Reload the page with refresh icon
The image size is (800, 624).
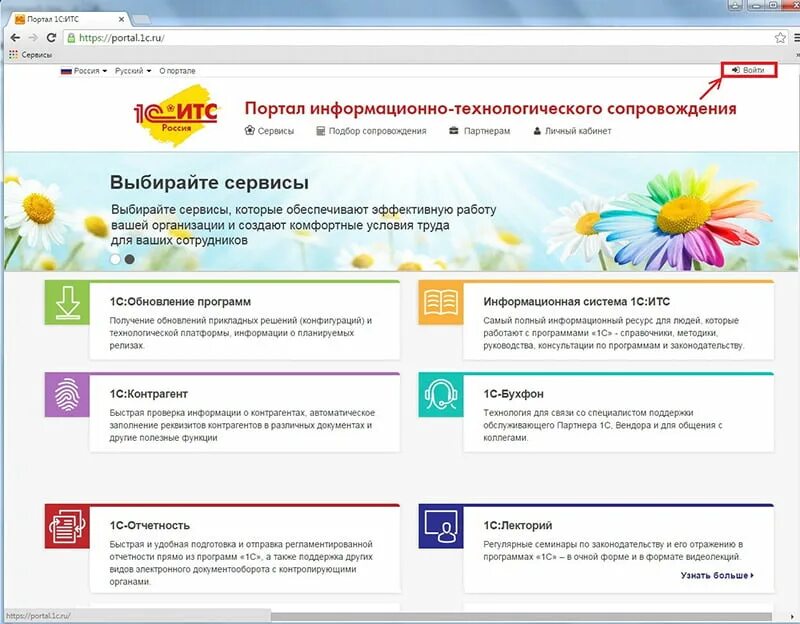point(51,38)
